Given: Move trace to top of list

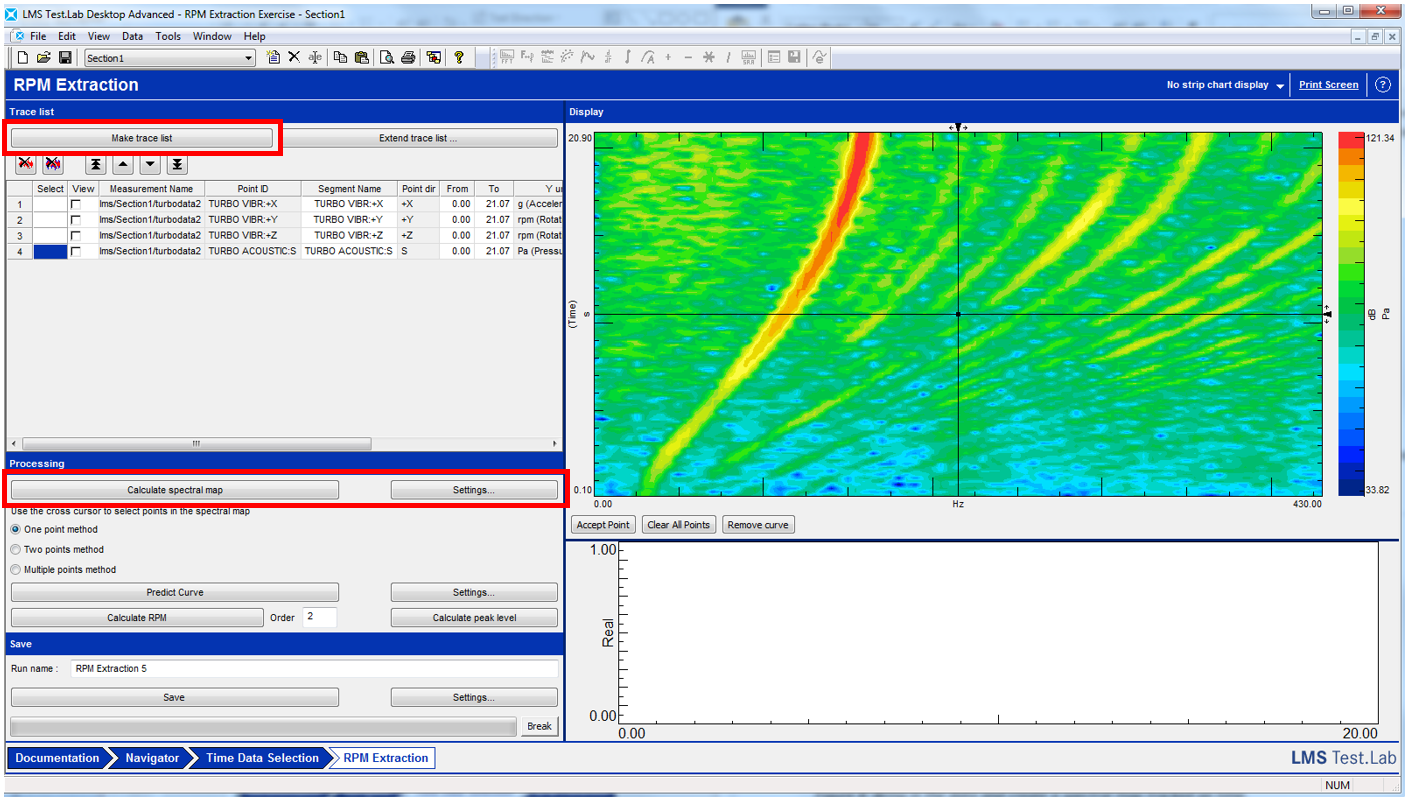Looking at the screenshot, I should (95, 164).
